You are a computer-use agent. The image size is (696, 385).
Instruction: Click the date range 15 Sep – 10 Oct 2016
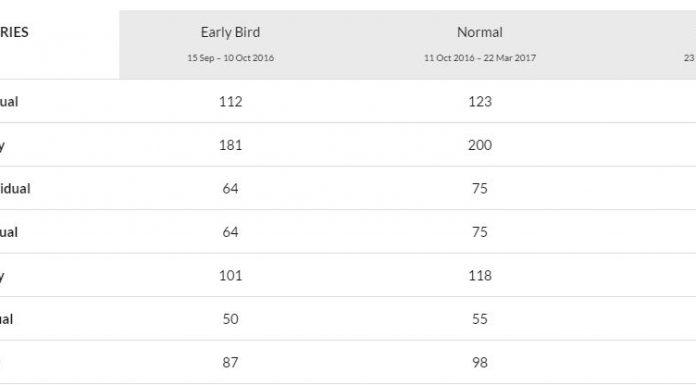click(230, 58)
